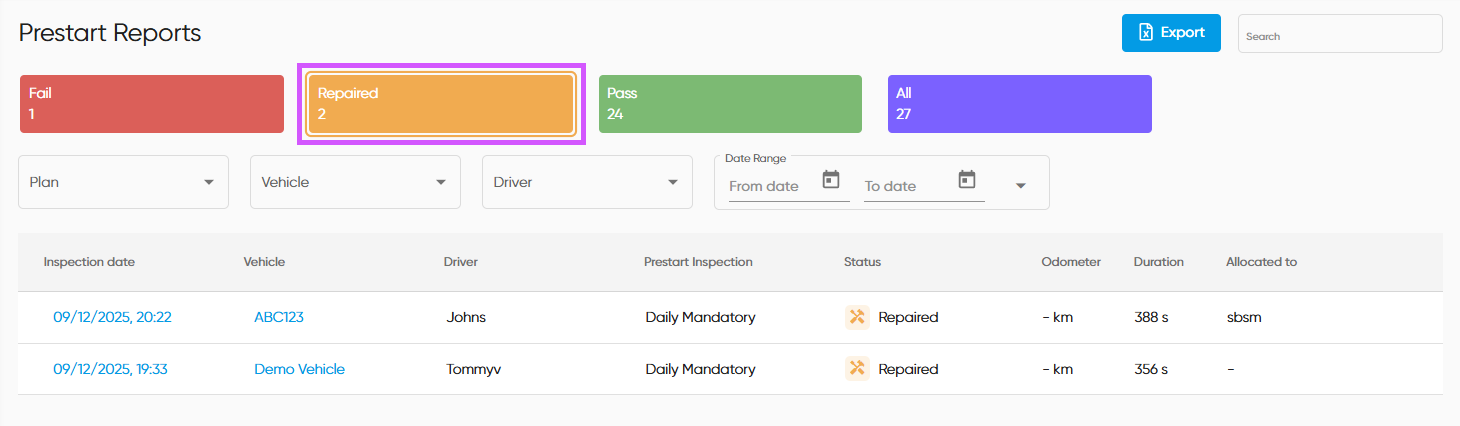Show All prestart reports tab

coord(1019,104)
